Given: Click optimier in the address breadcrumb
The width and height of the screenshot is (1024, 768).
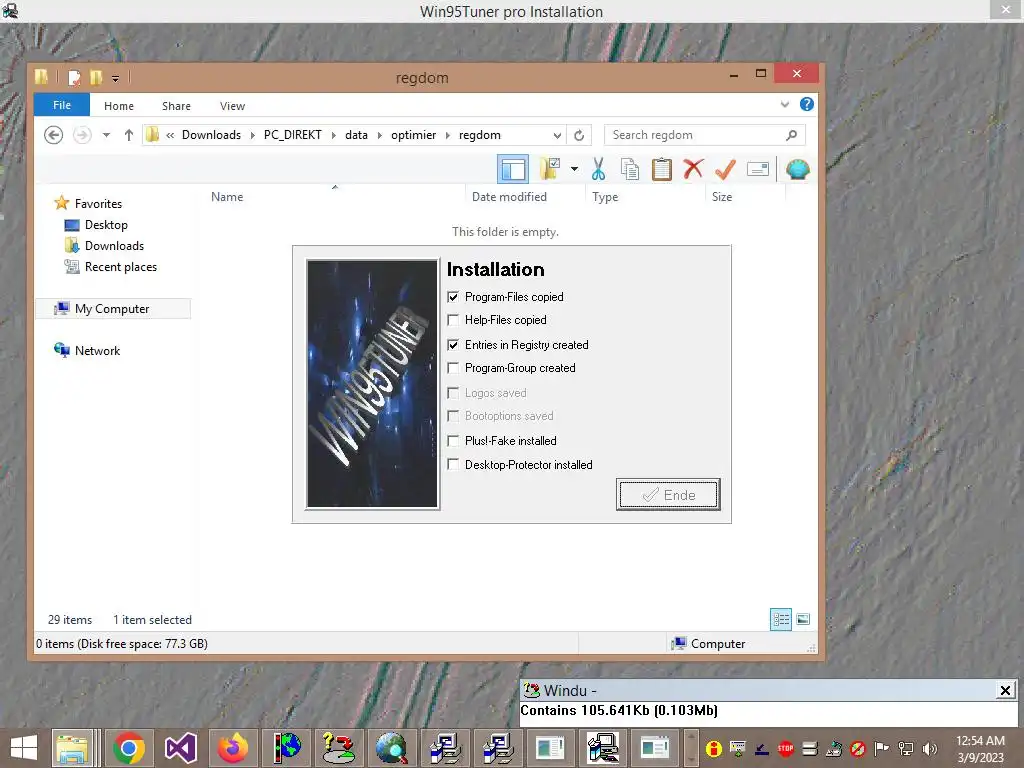Looking at the screenshot, I should (x=413, y=135).
